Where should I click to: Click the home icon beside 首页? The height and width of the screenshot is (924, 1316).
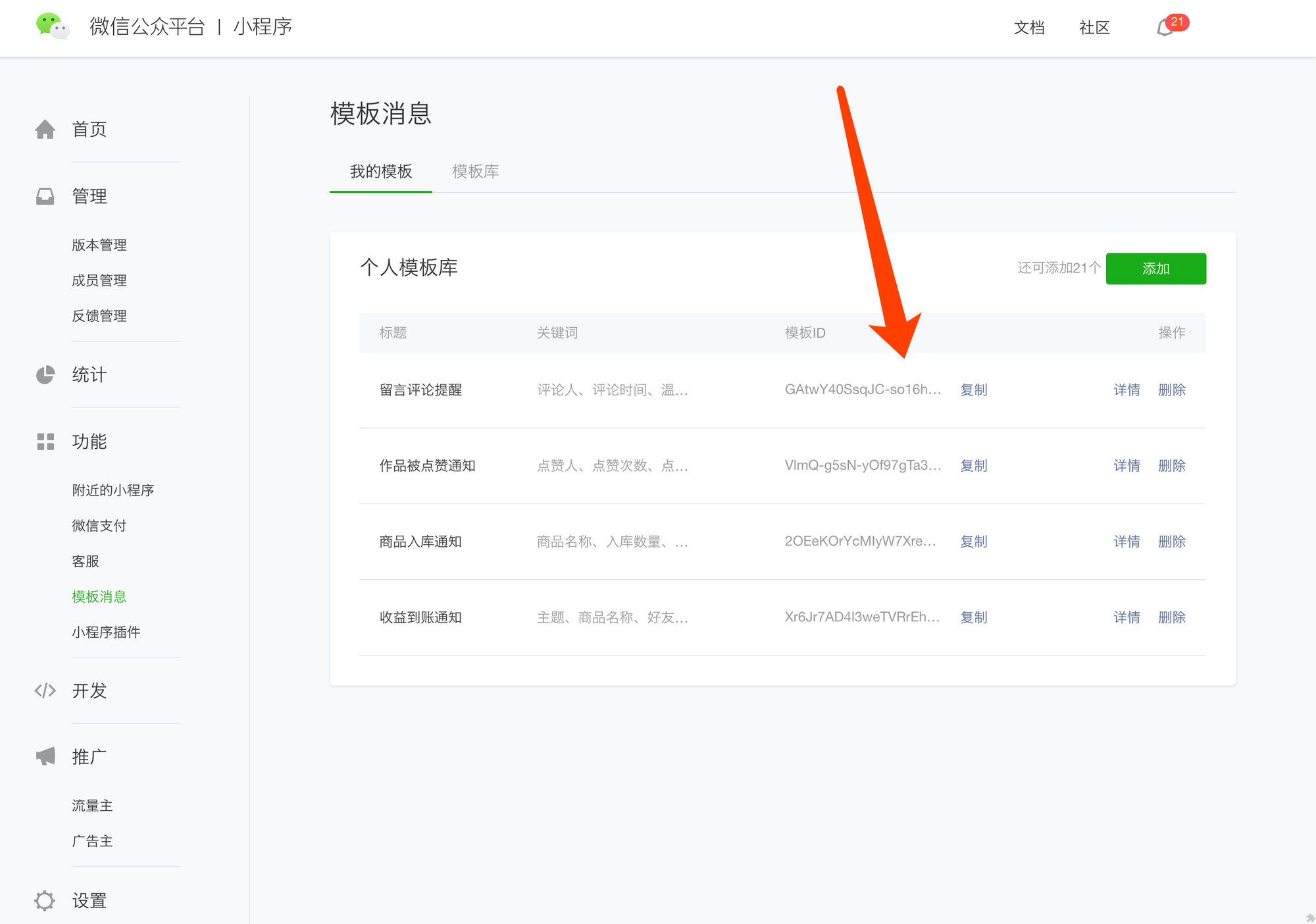coord(45,129)
